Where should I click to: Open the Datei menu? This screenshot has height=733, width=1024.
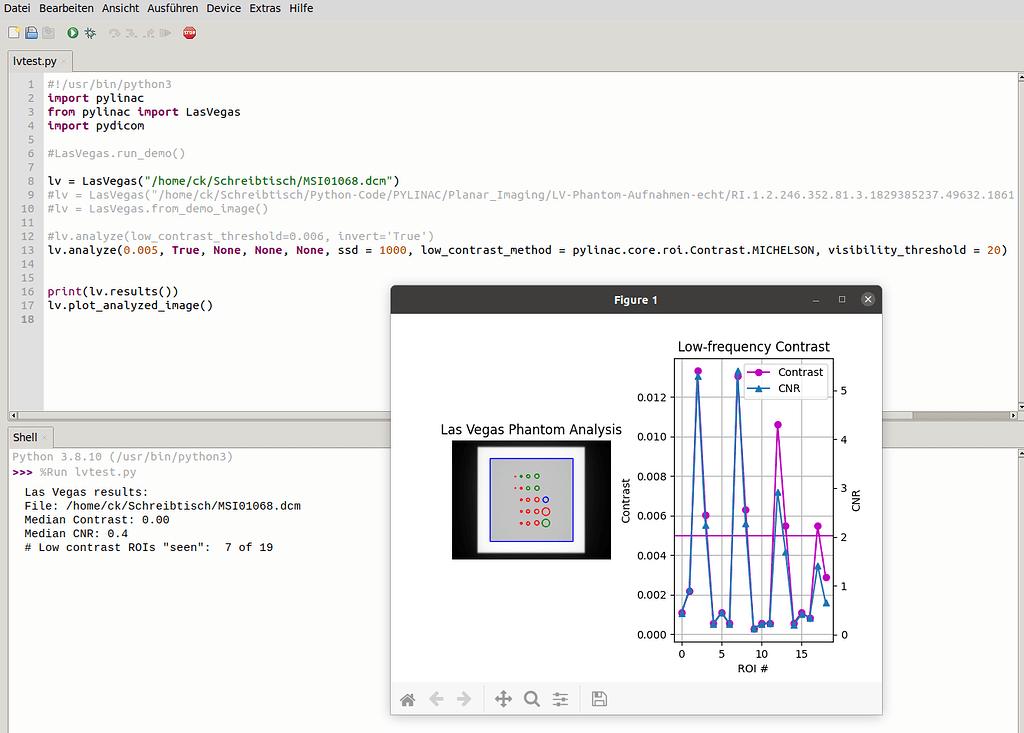tap(18, 8)
